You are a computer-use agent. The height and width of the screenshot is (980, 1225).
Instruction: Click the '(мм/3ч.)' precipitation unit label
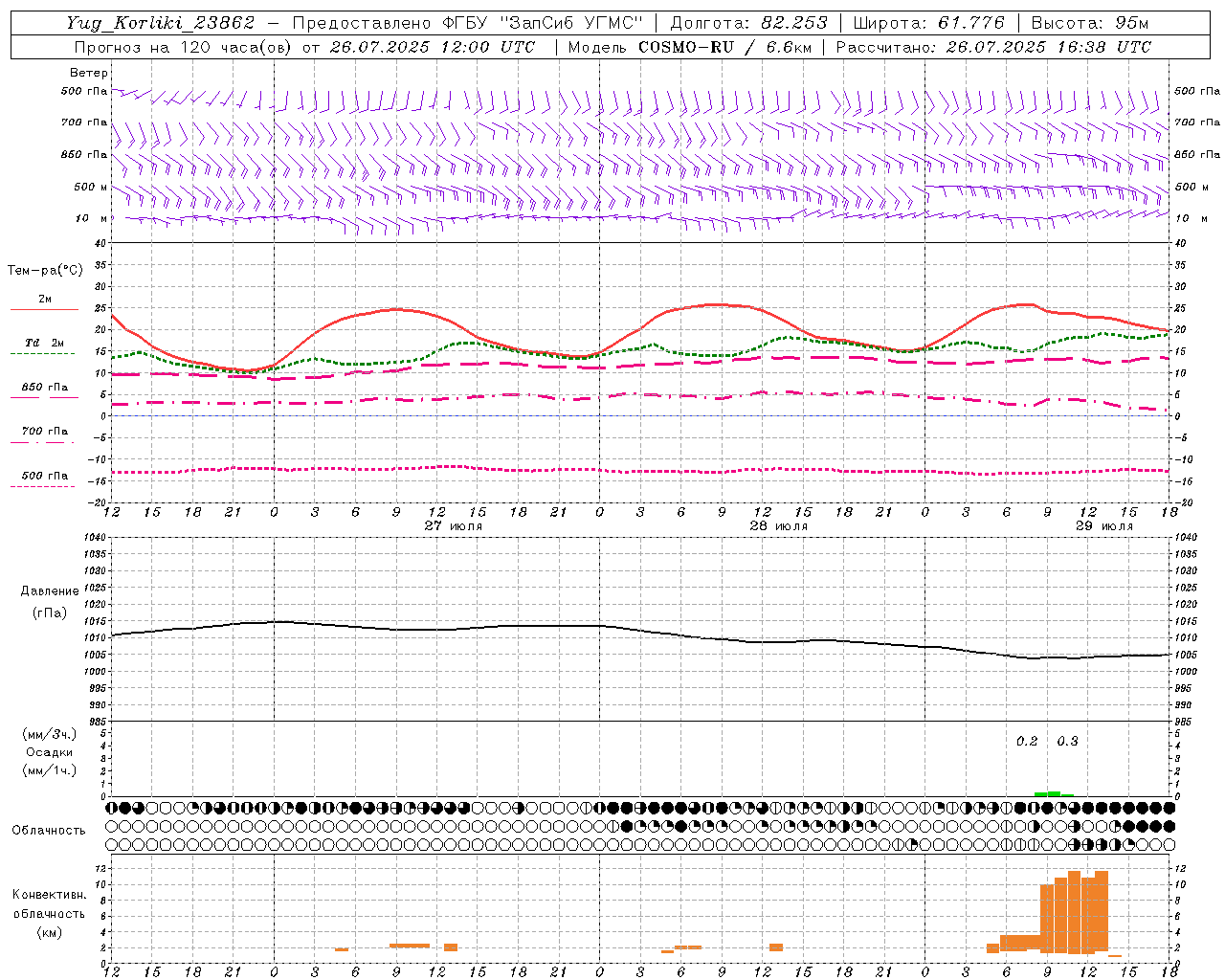point(50,734)
